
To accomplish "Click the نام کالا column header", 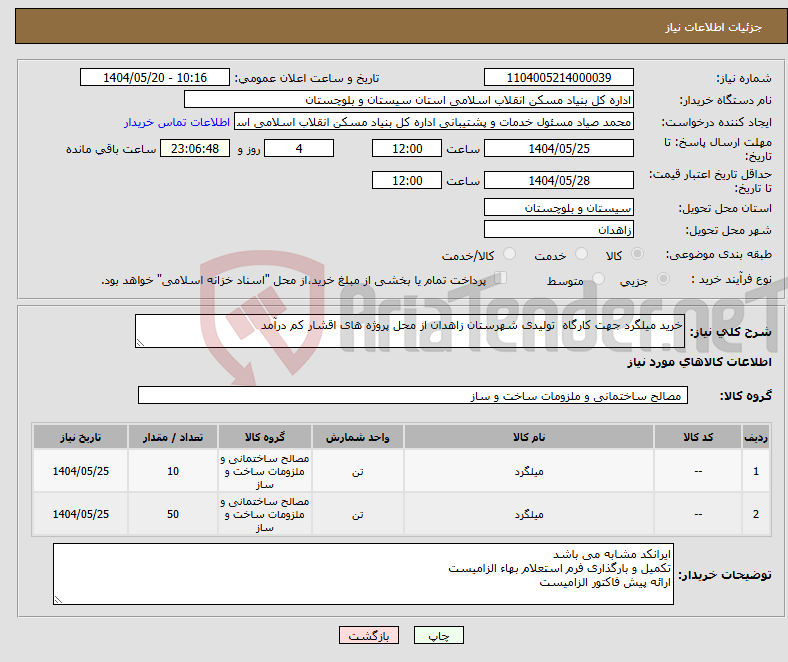I will click(x=529, y=437).
